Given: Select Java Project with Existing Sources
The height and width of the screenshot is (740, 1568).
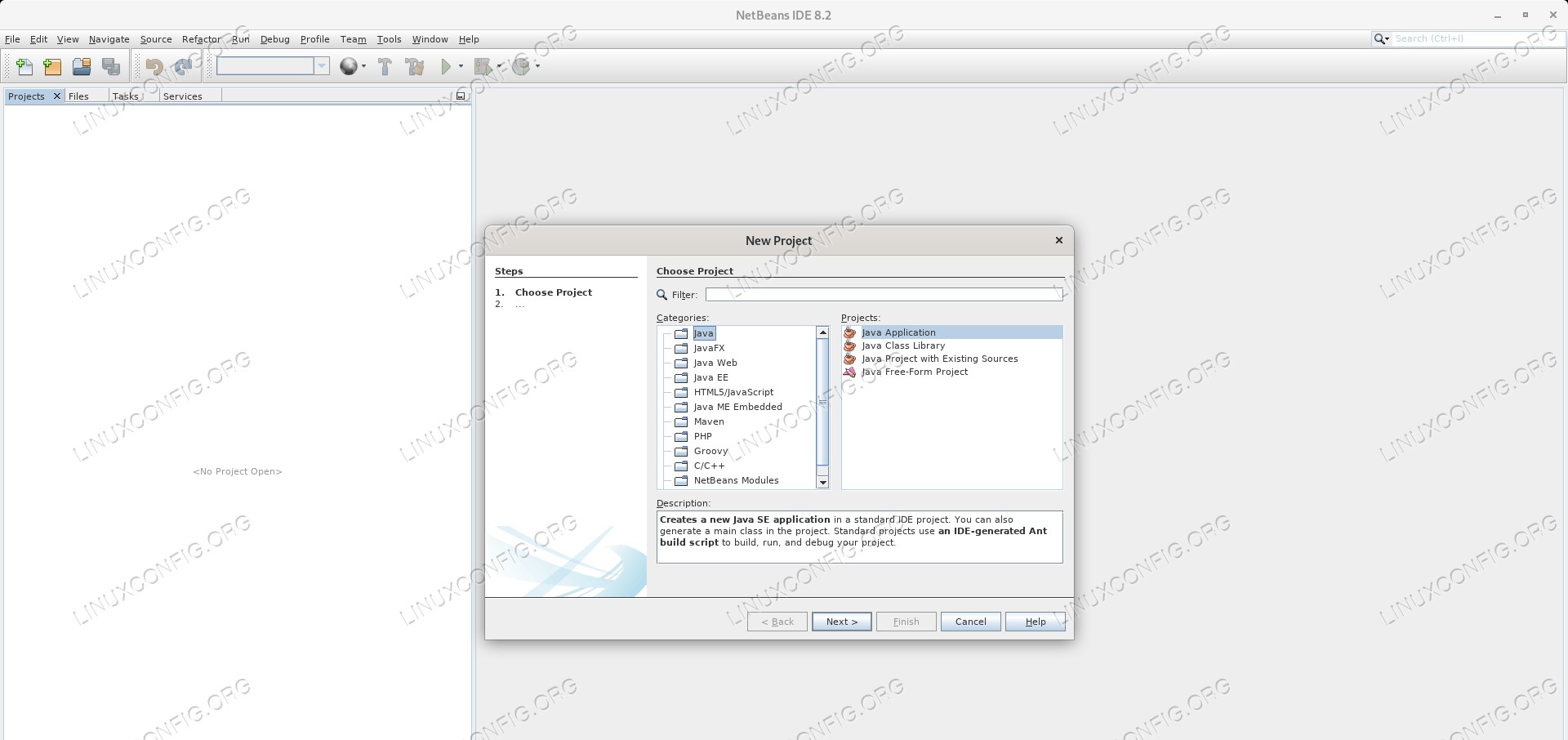Looking at the screenshot, I should (940, 359).
